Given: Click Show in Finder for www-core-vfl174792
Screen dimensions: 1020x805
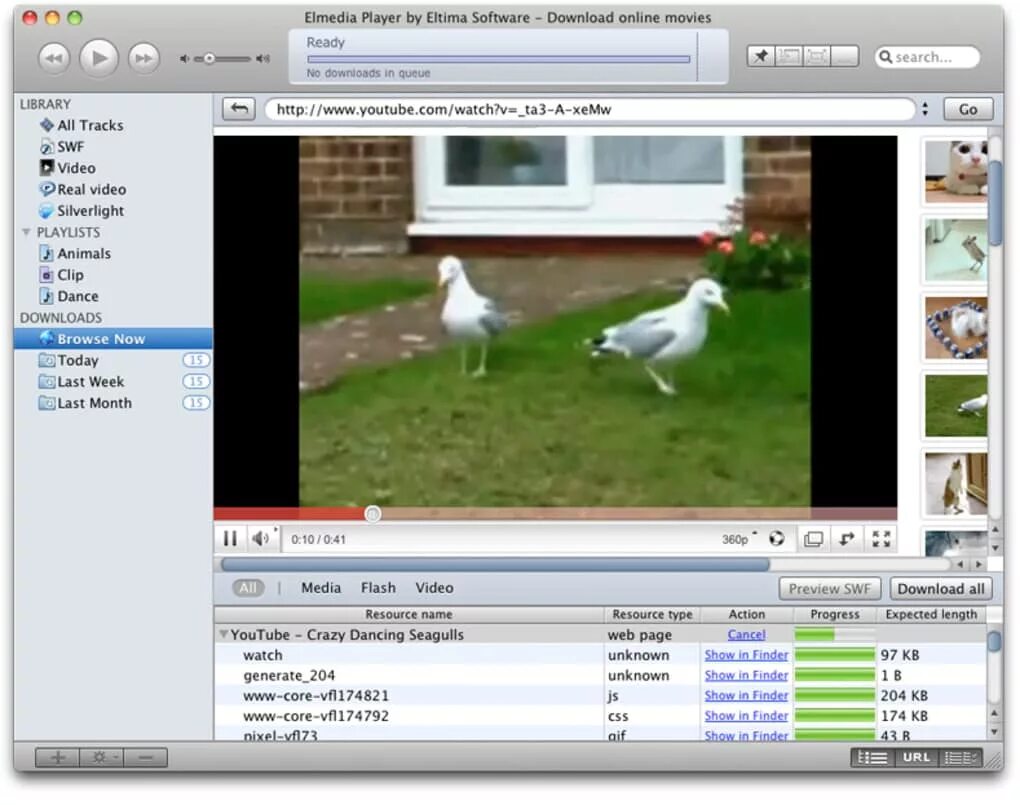Looking at the screenshot, I should pyautogui.click(x=746, y=716).
